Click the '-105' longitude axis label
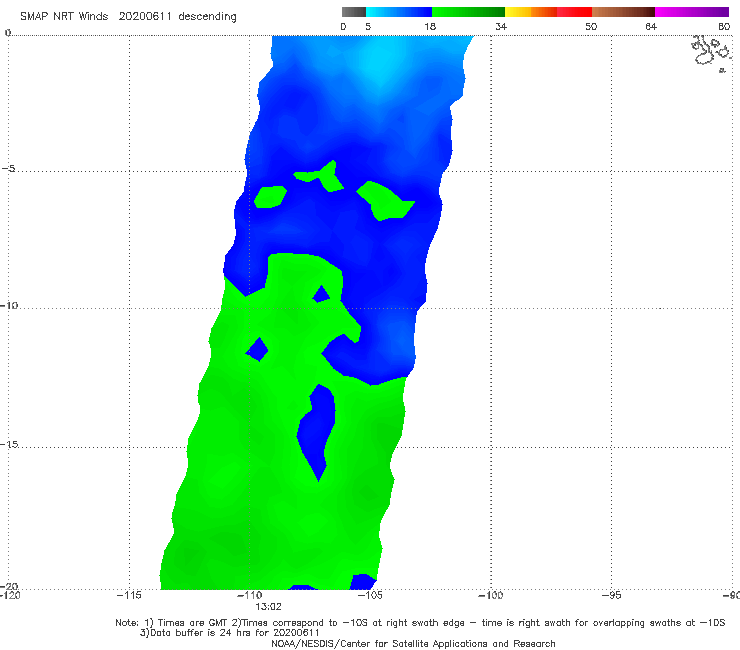 (x=370, y=595)
